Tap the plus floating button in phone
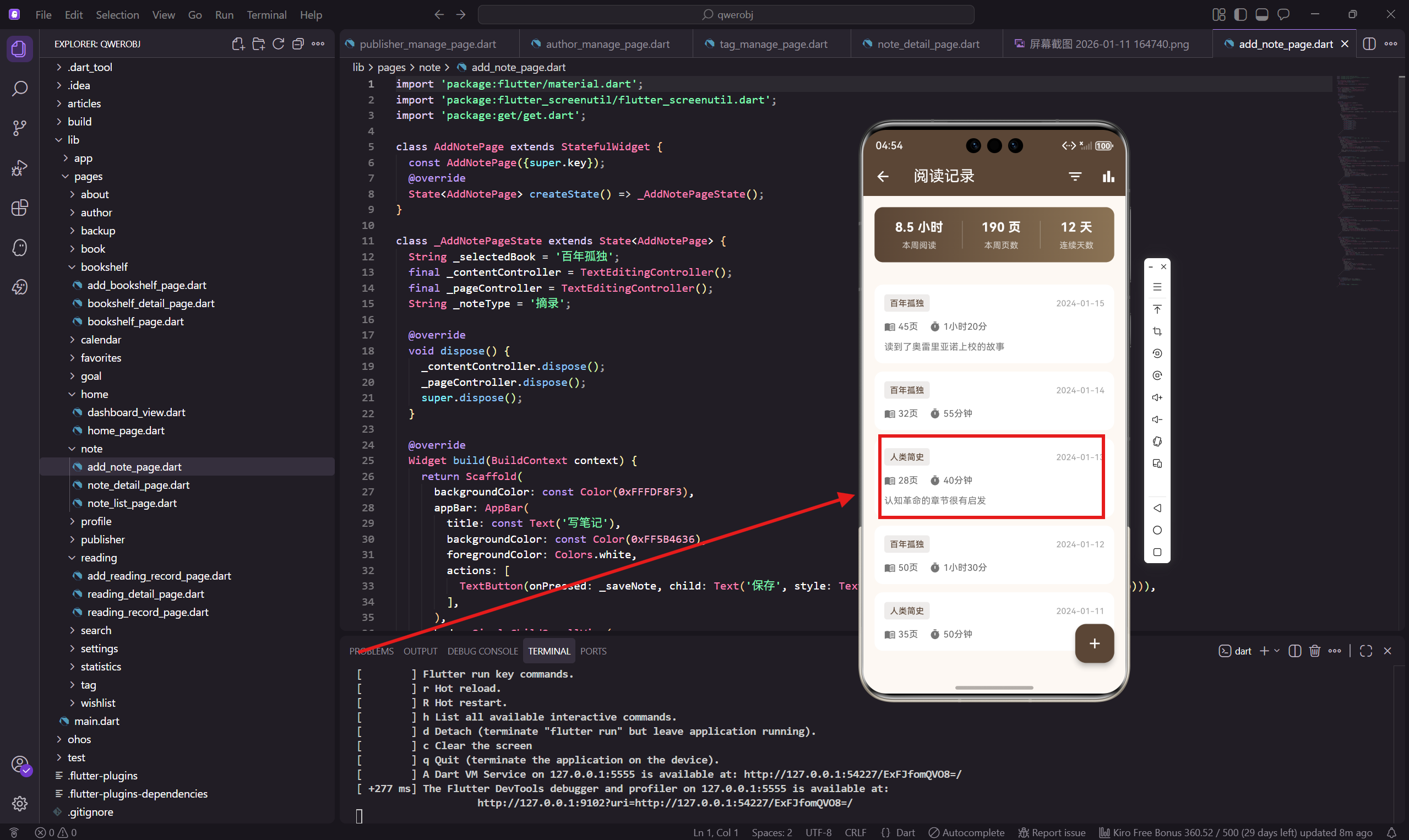Screen dimensions: 1409x840 point(1094,643)
